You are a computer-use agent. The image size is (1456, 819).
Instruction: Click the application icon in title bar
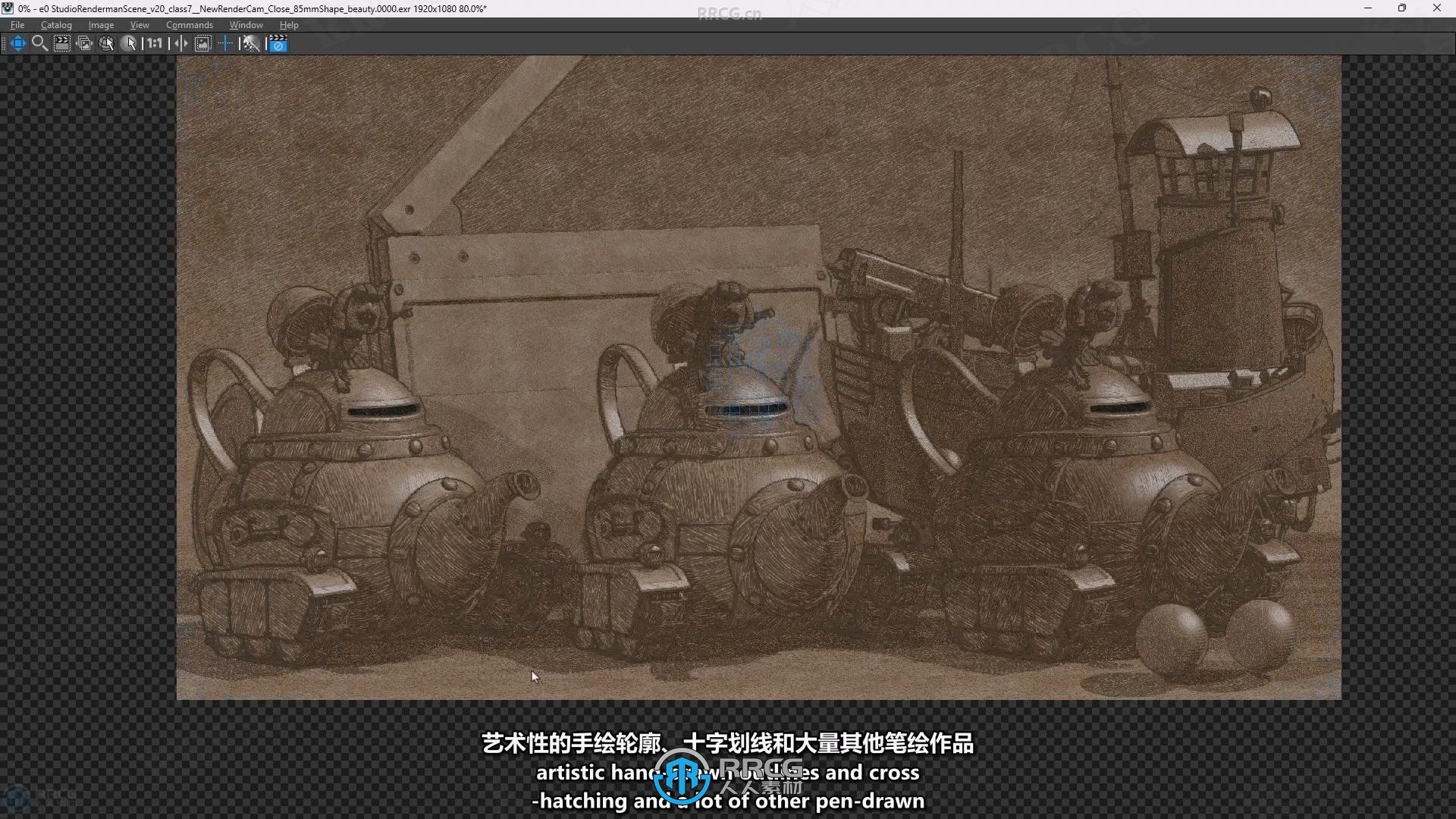tap(8, 8)
